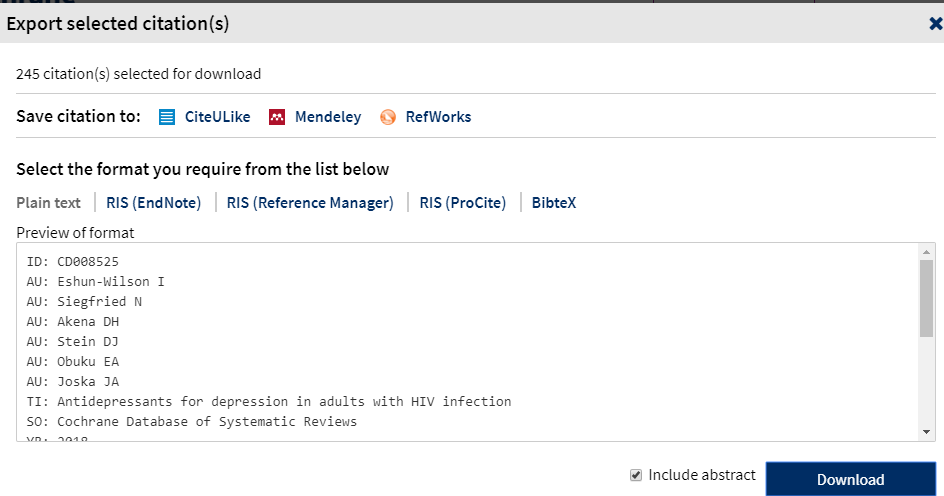Image resolution: width=944 pixels, height=496 pixels.
Task: Close the export citations dialog
Action: pyautogui.click(x=935, y=24)
